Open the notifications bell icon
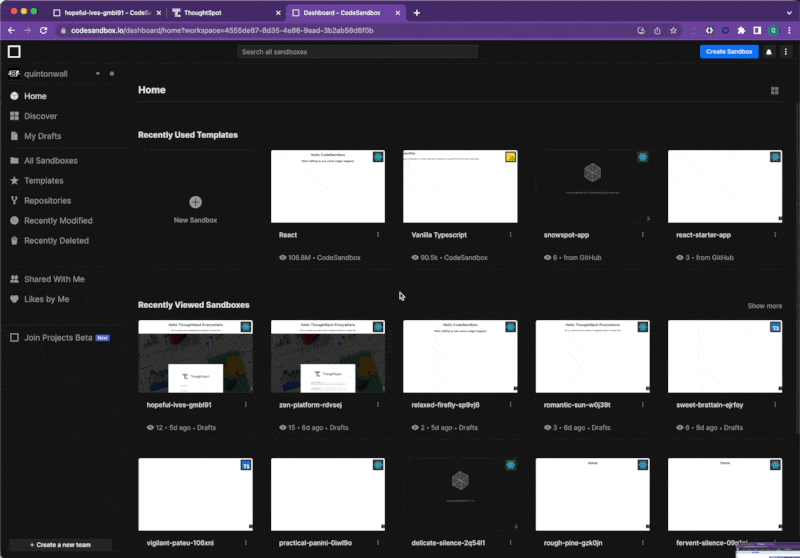800x558 pixels. pos(769,51)
